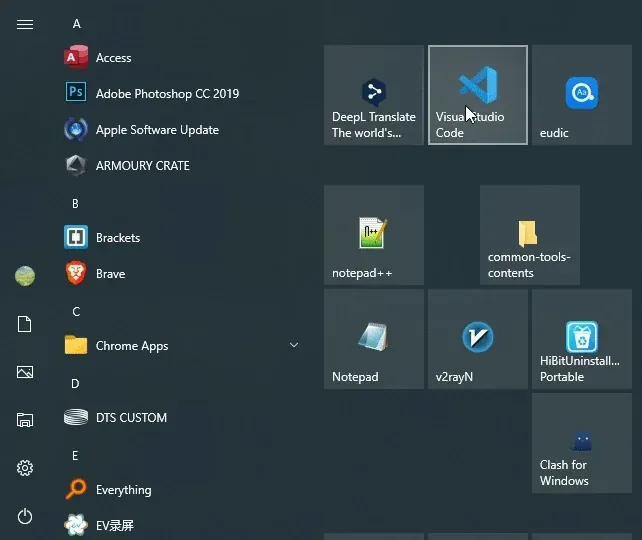Click the letter B section header
The height and width of the screenshot is (540, 642).
click(x=75, y=203)
